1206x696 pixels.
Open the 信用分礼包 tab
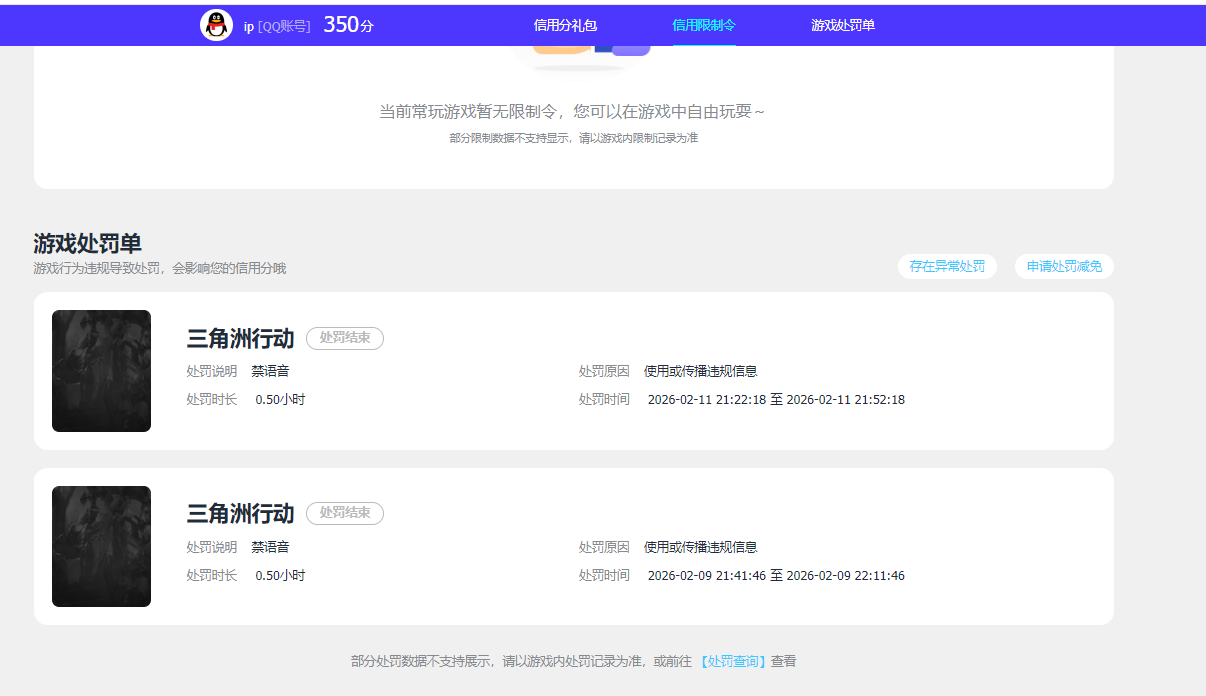tap(566, 26)
